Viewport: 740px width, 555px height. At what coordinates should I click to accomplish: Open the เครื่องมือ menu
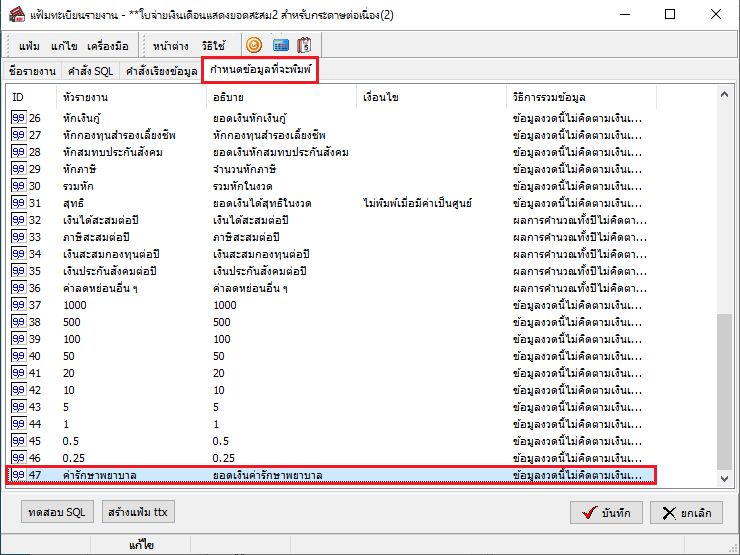(108, 46)
